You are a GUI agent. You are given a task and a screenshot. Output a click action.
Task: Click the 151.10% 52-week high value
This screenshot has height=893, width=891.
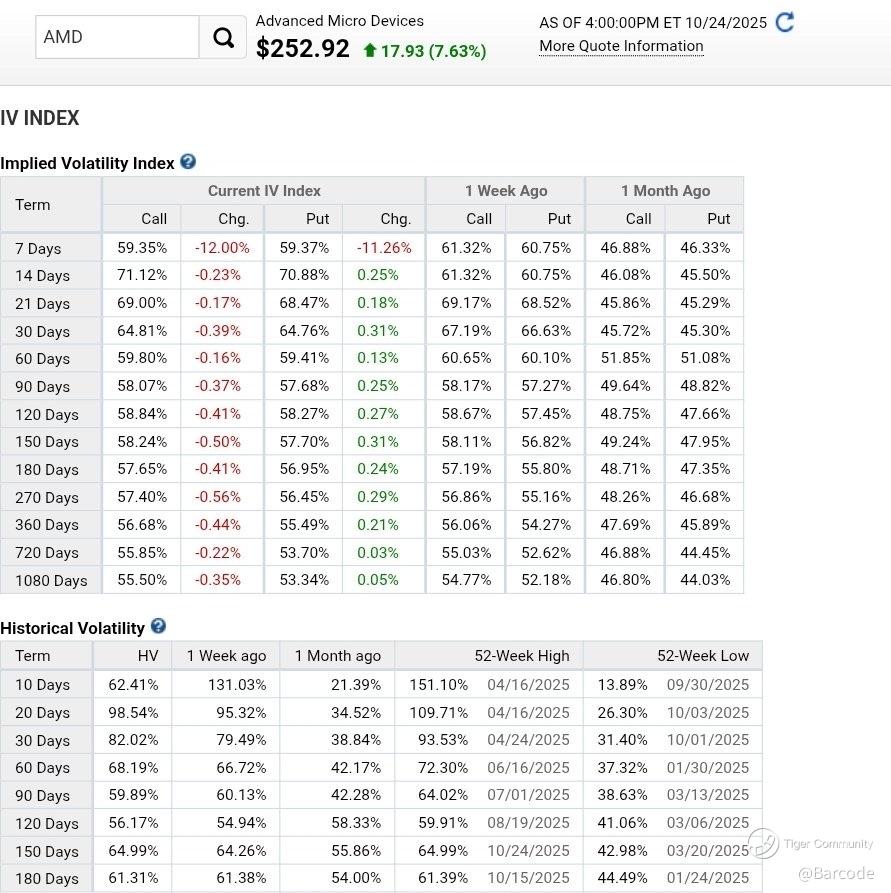pyautogui.click(x=439, y=685)
